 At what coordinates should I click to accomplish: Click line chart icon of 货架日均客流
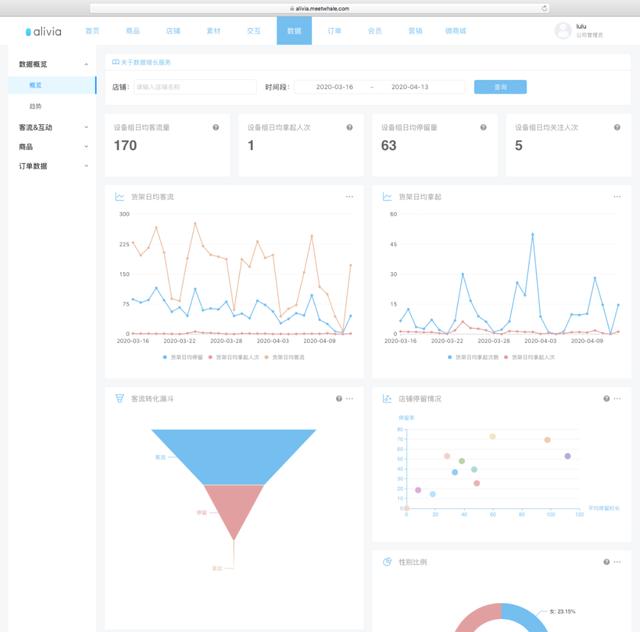(119, 197)
